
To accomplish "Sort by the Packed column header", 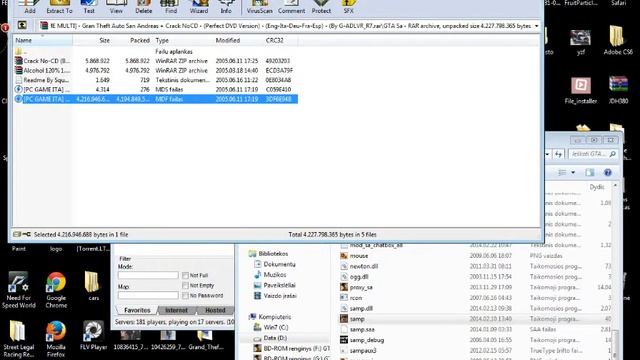I will click(x=132, y=40).
